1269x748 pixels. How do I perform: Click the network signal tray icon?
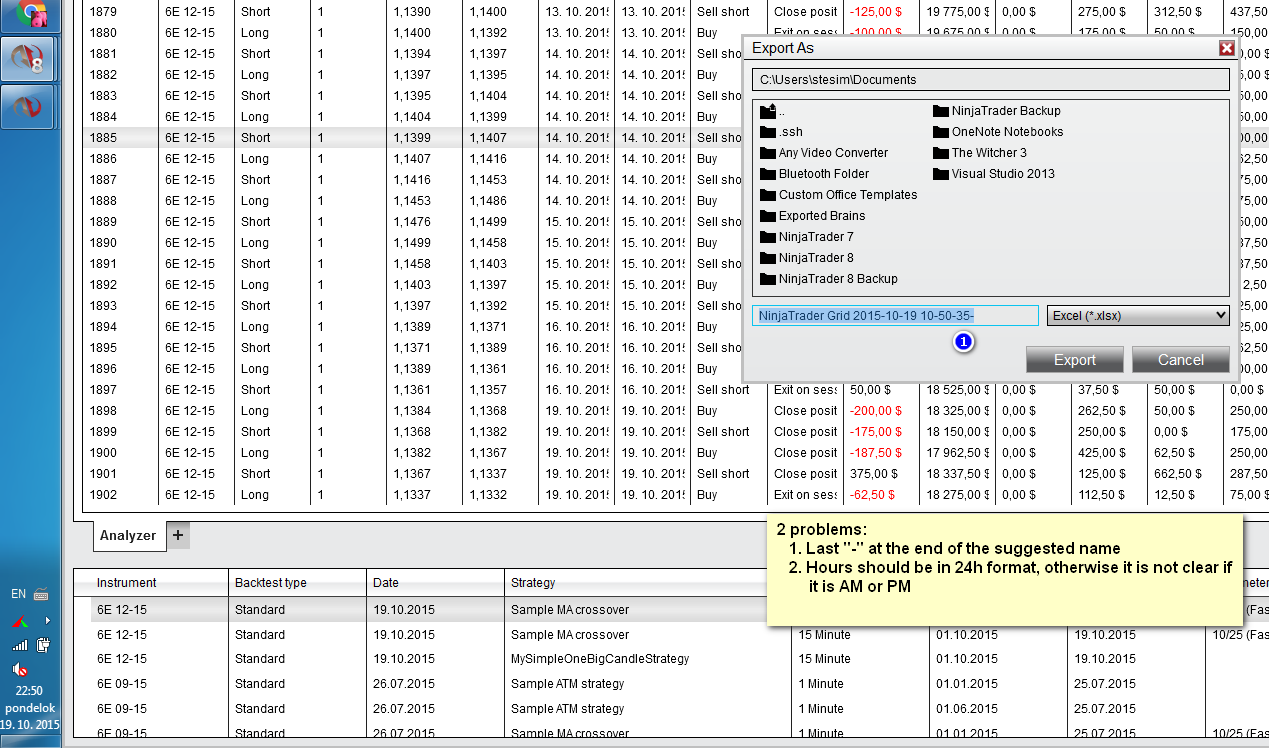tap(20, 645)
